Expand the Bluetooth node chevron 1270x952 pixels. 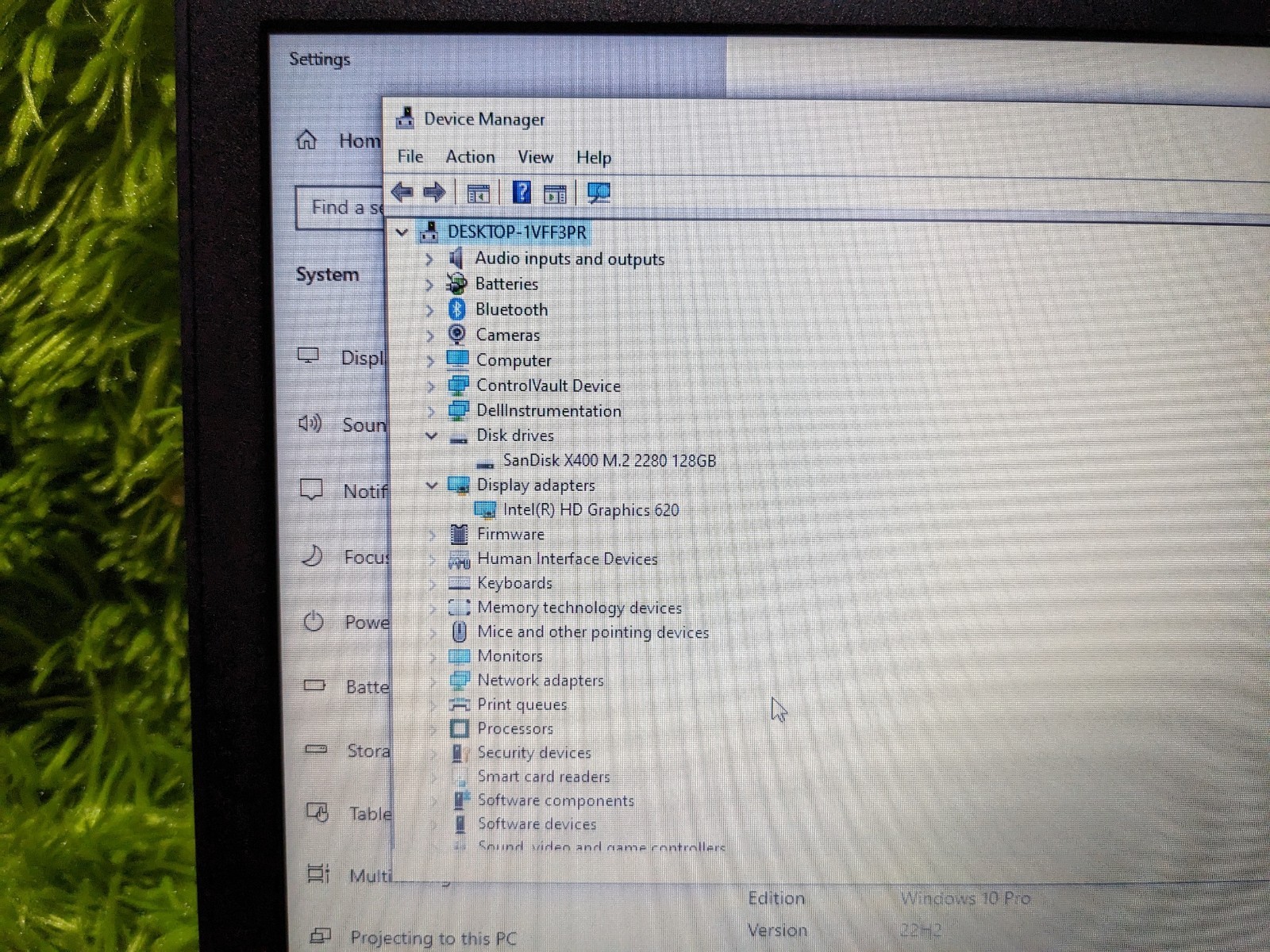[429, 310]
